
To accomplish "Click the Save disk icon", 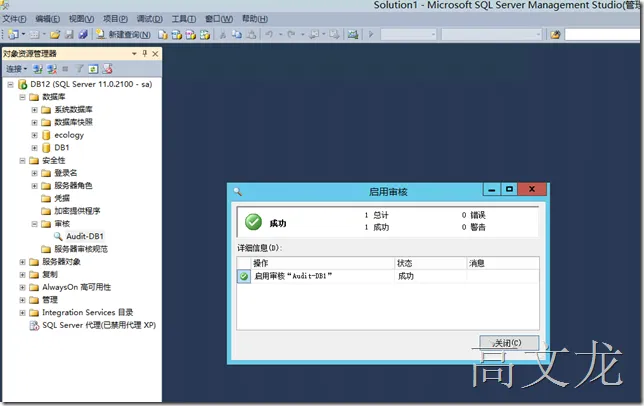I will click(69, 35).
